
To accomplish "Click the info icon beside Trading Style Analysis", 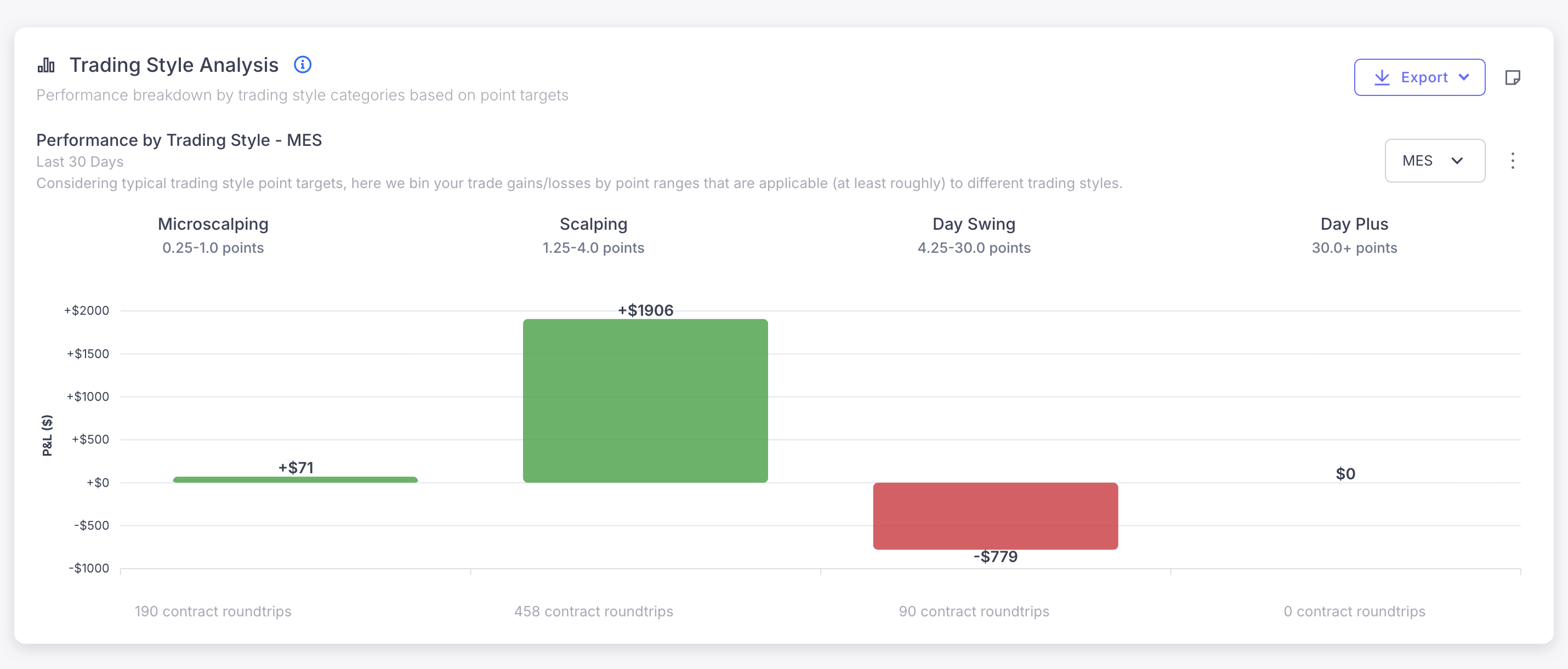I will [303, 65].
